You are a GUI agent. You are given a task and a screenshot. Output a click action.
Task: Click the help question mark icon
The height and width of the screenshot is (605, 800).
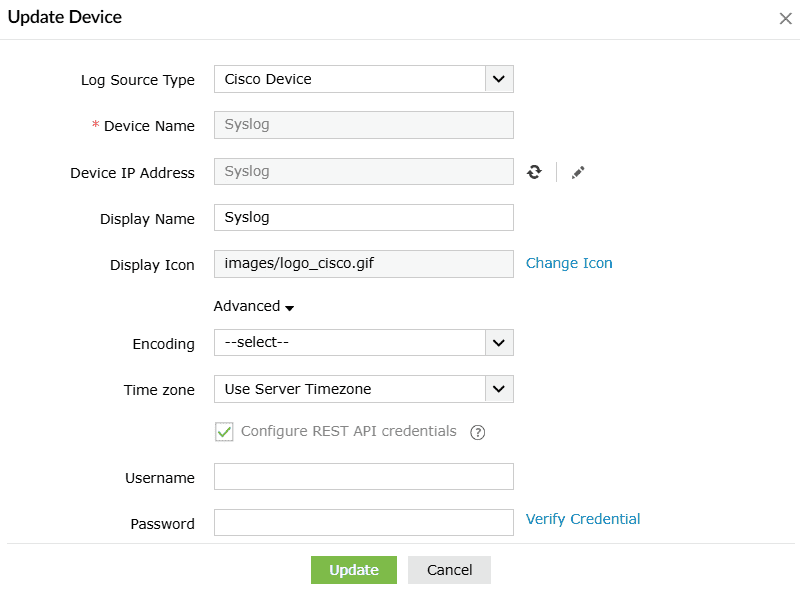477,432
